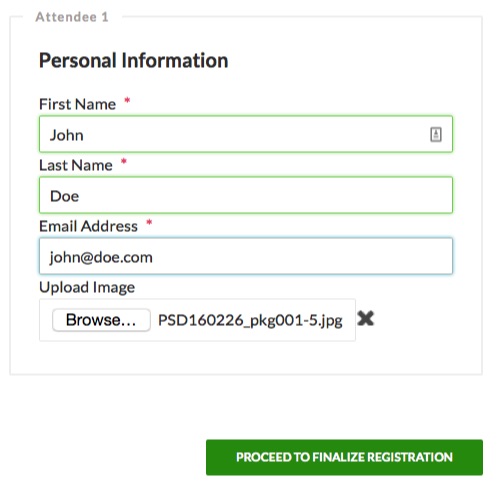Click the Browse... file button
Image resolution: width=501 pixels, height=491 pixels.
pyautogui.click(x=101, y=320)
